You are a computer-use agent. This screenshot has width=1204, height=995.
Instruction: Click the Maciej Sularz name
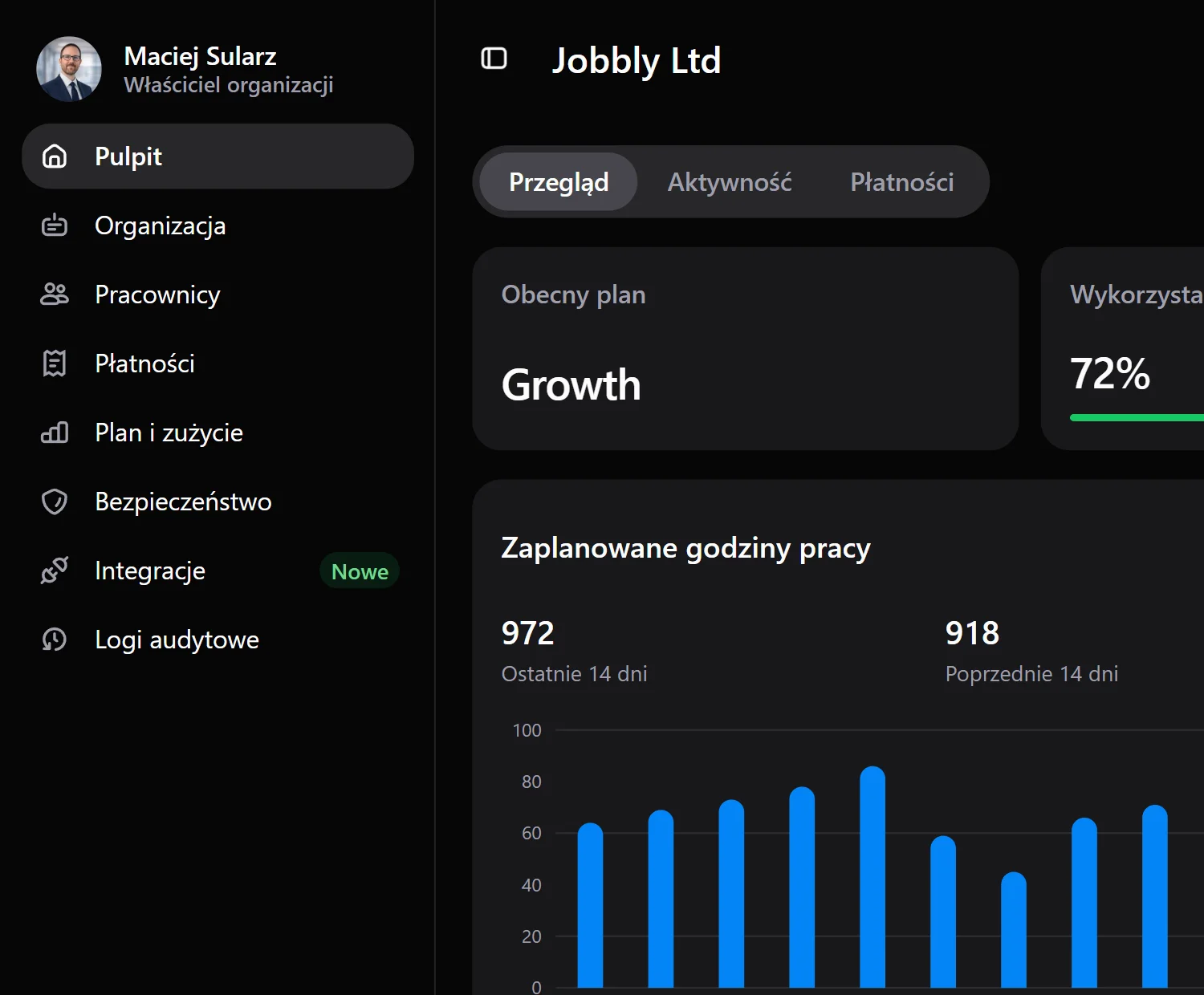[x=200, y=56]
